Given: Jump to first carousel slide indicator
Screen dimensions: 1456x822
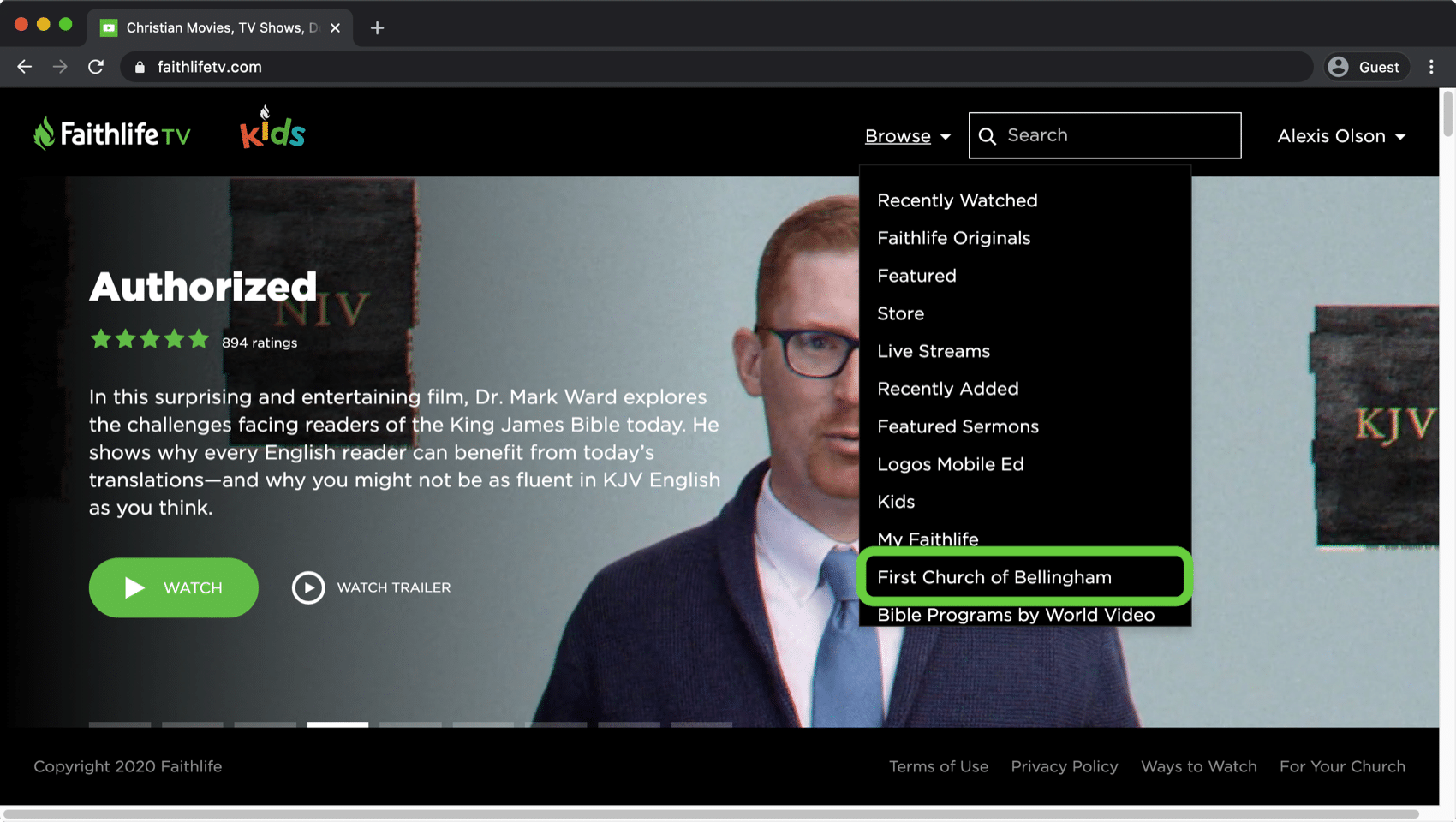Looking at the screenshot, I should pos(120,724).
